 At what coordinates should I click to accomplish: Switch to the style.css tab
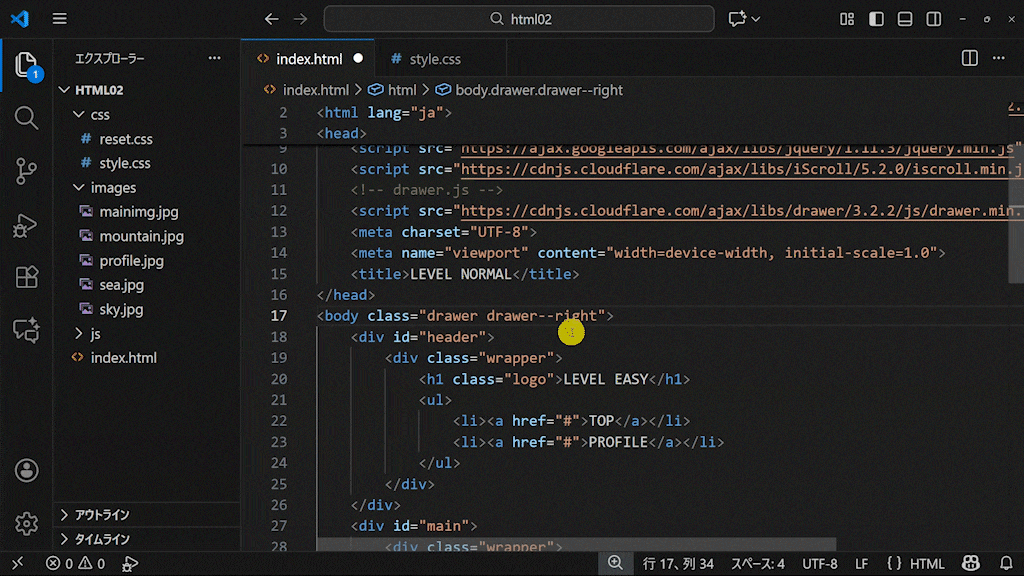pos(434,59)
